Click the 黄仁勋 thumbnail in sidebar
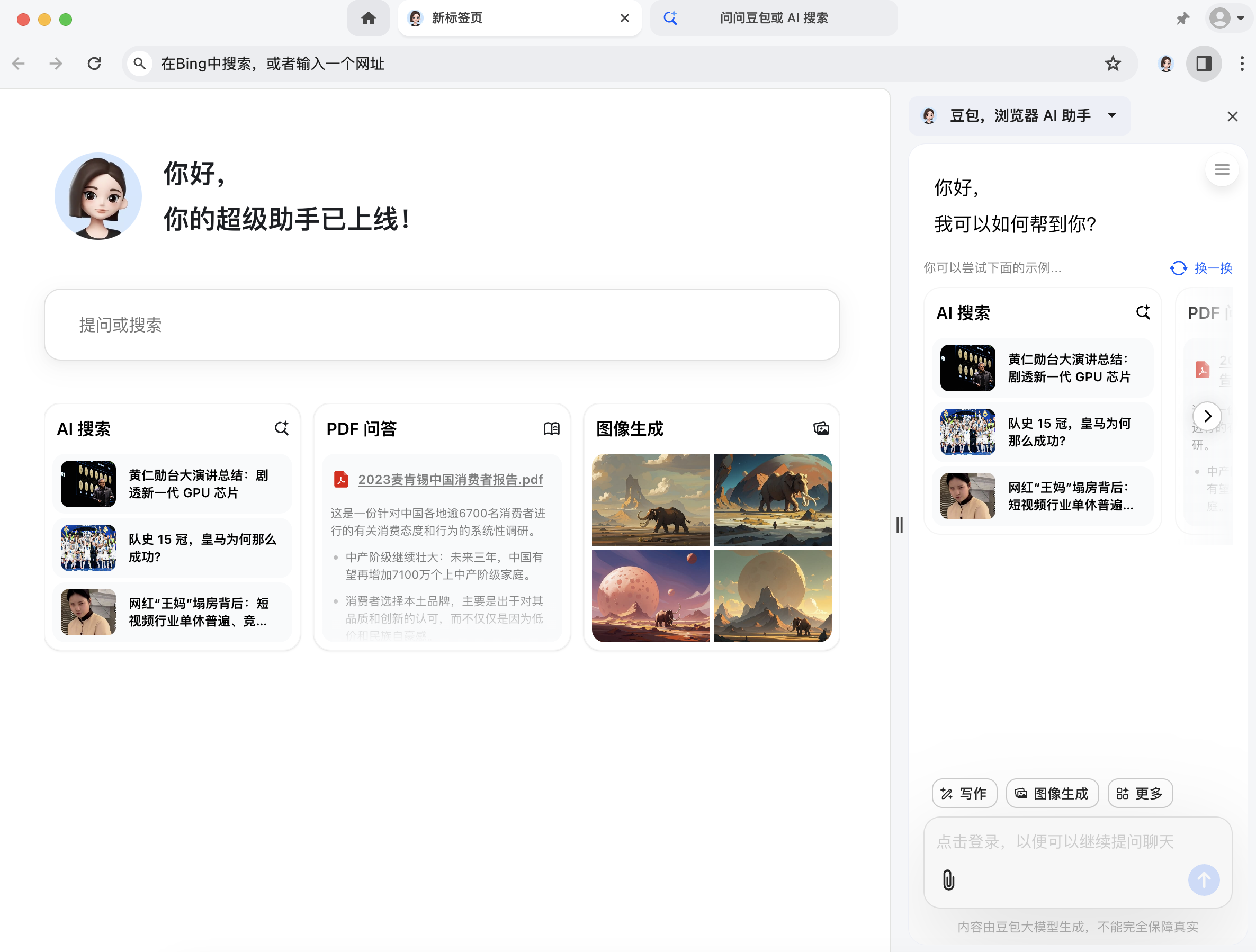 pyautogui.click(x=967, y=368)
